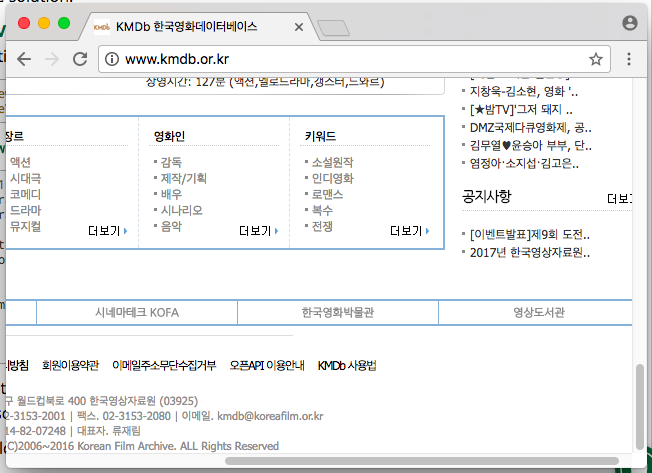Open the 제작/기획 link
This screenshot has height=473, width=652.
(183, 178)
